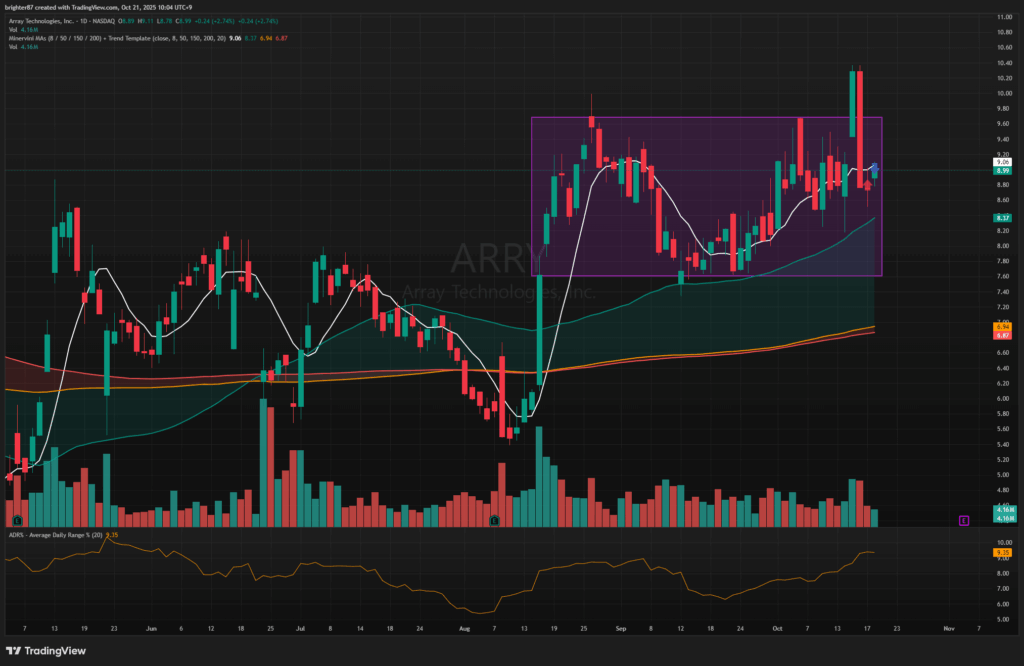Screen dimensions: 1024x666
Task: Click the red 6.87 moving average label
Action: coord(1002,335)
